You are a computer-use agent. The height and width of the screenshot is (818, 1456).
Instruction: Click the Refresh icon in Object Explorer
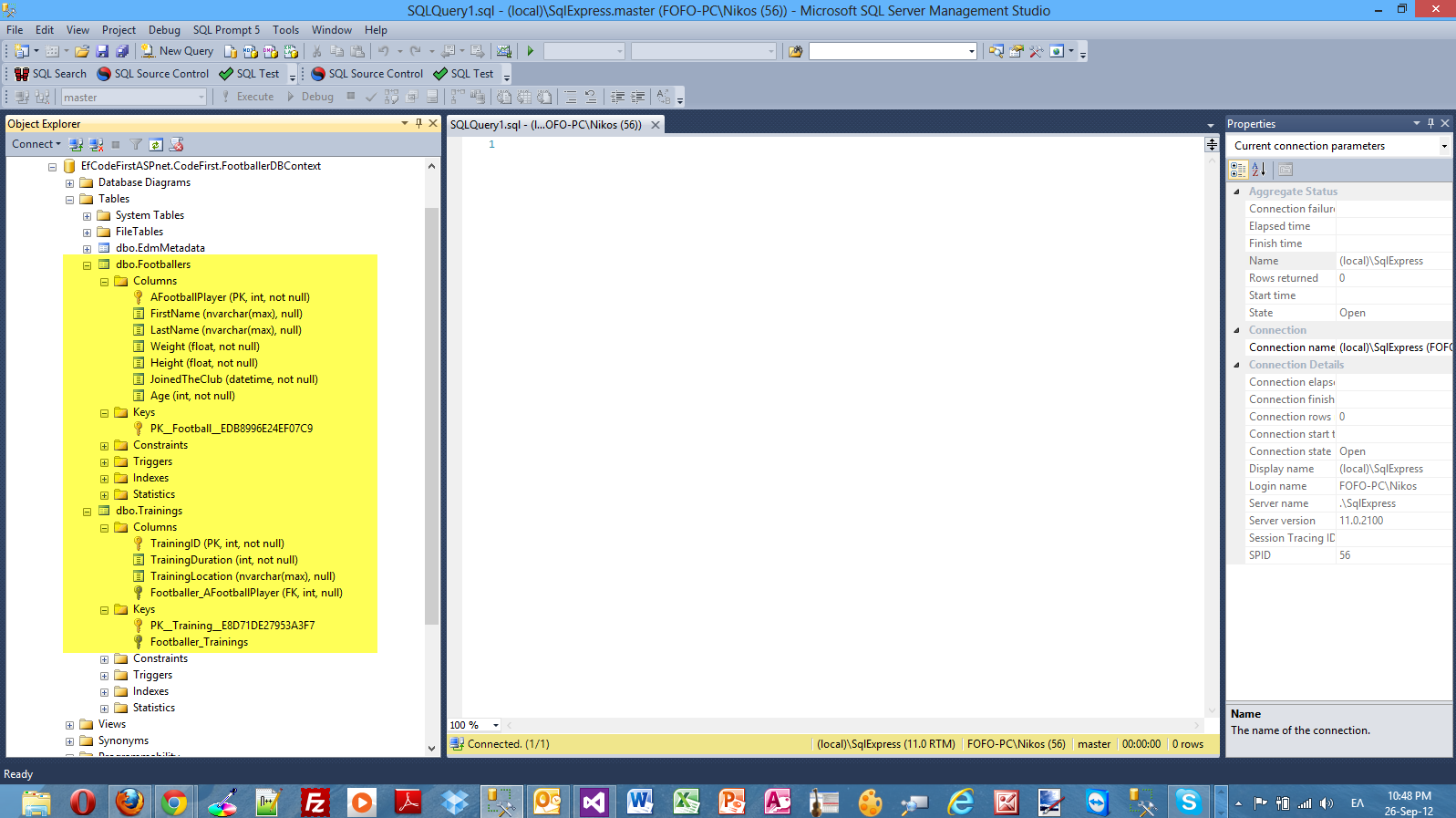pyautogui.click(x=156, y=144)
